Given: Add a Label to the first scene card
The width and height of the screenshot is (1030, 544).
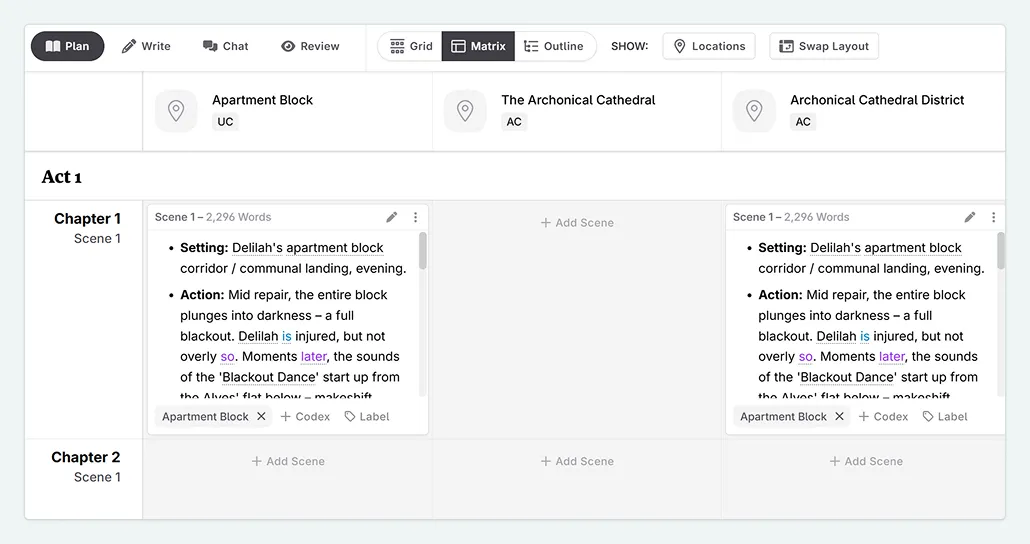Looking at the screenshot, I should tap(367, 417).
